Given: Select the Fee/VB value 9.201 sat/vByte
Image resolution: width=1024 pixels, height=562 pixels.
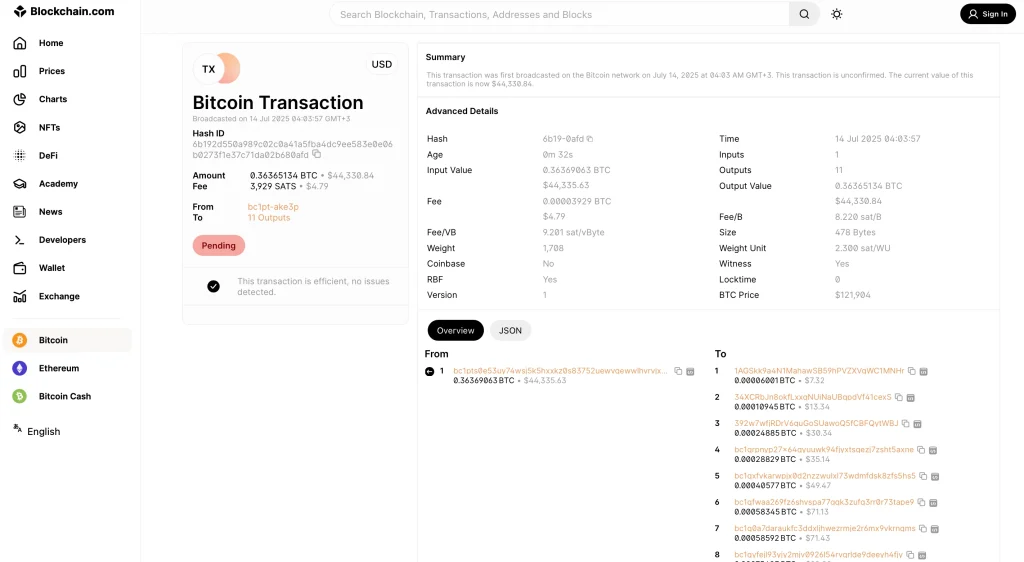Looking at the screenshot, I should [573, 232].
